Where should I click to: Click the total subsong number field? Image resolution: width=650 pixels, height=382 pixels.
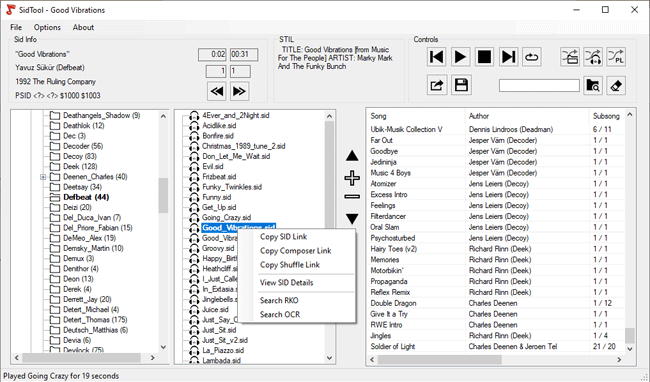(240, 71)
